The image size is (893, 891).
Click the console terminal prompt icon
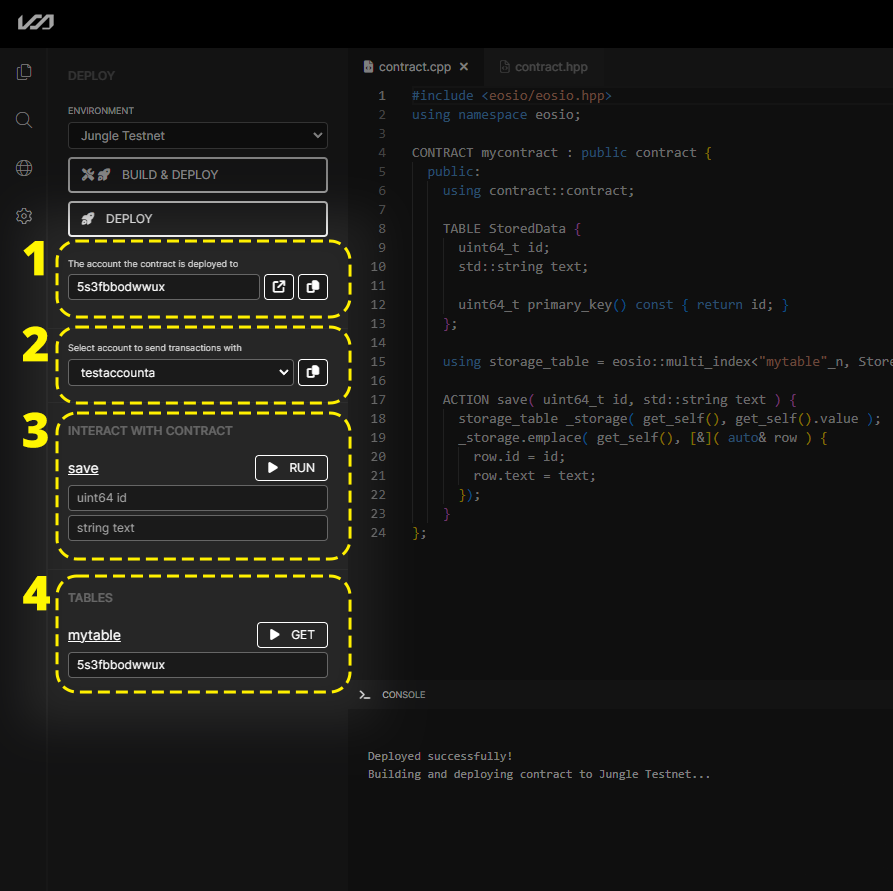[366, 694]
